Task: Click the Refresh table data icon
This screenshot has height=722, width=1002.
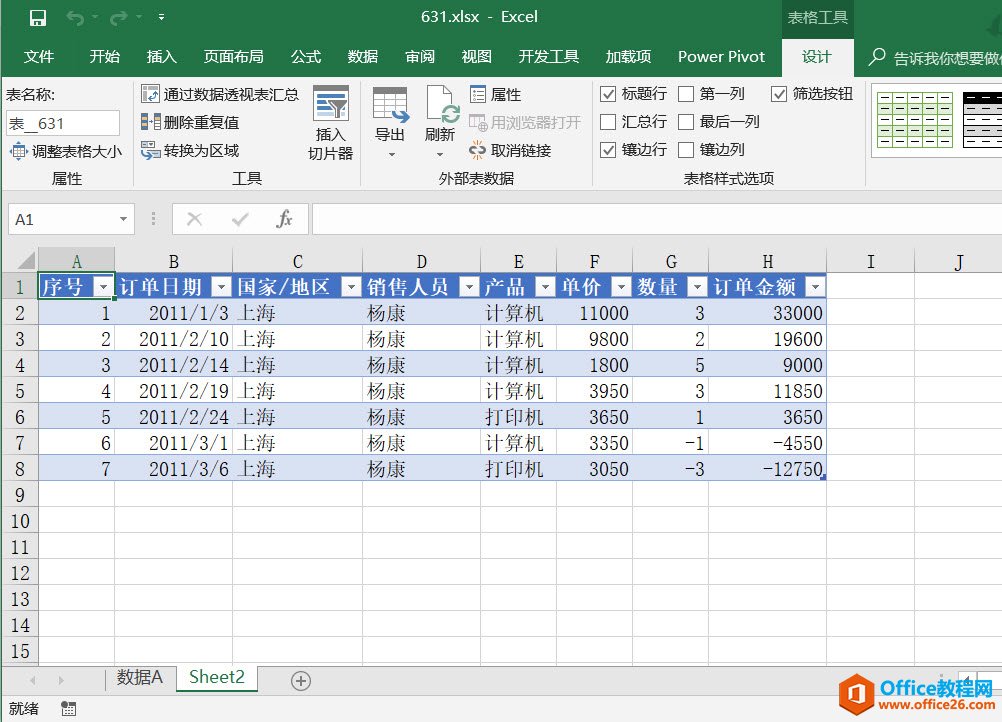Action: [x=440, y=105]
